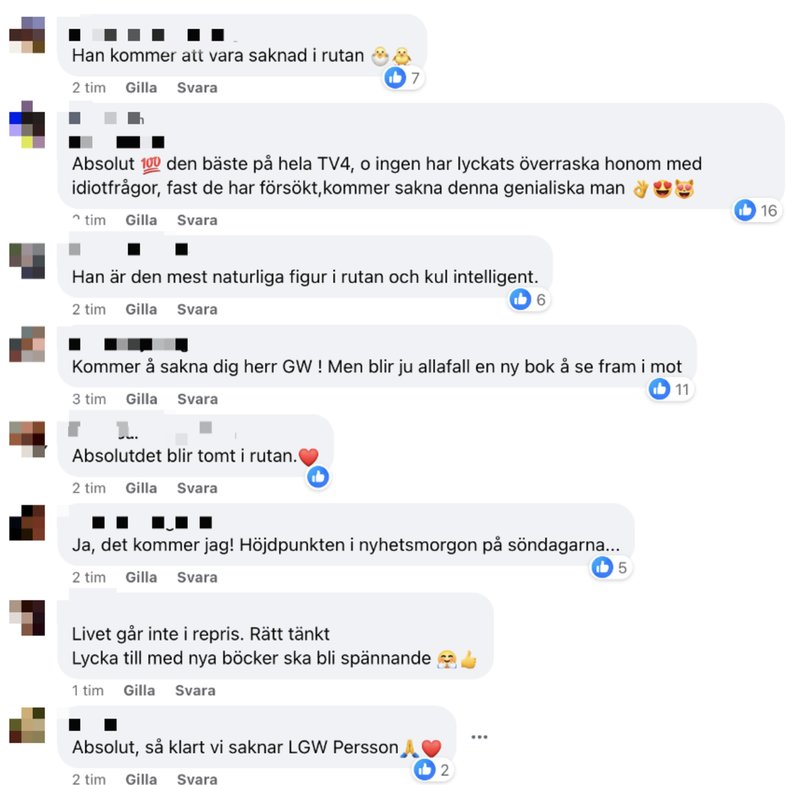
Task: Click the like reaction showing 7
Action: [x=403, y=78]
